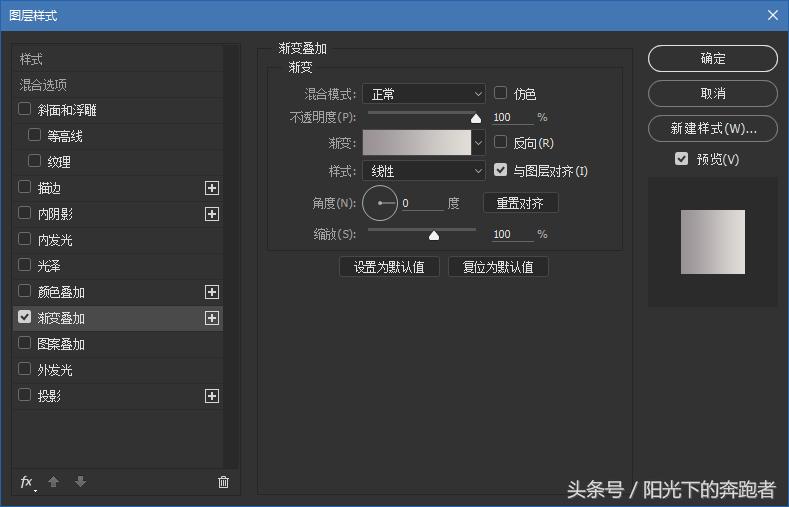Click the effects list vertical scrollbar
789x507 pixels.
231,257
